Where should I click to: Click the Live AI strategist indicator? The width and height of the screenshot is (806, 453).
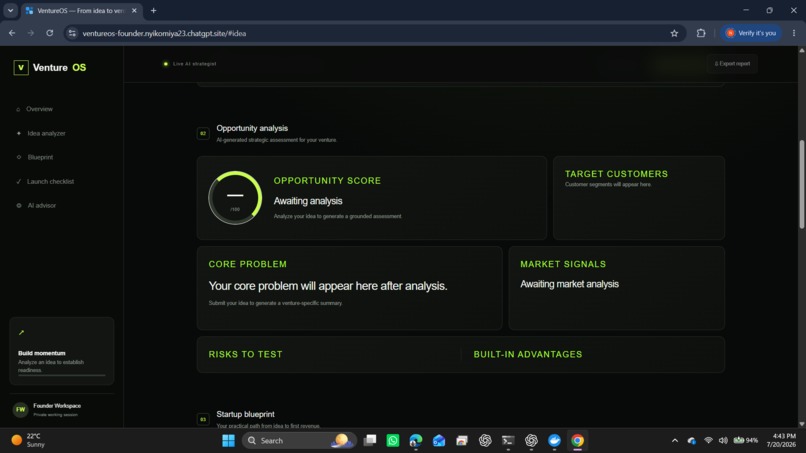pos(190,64)
